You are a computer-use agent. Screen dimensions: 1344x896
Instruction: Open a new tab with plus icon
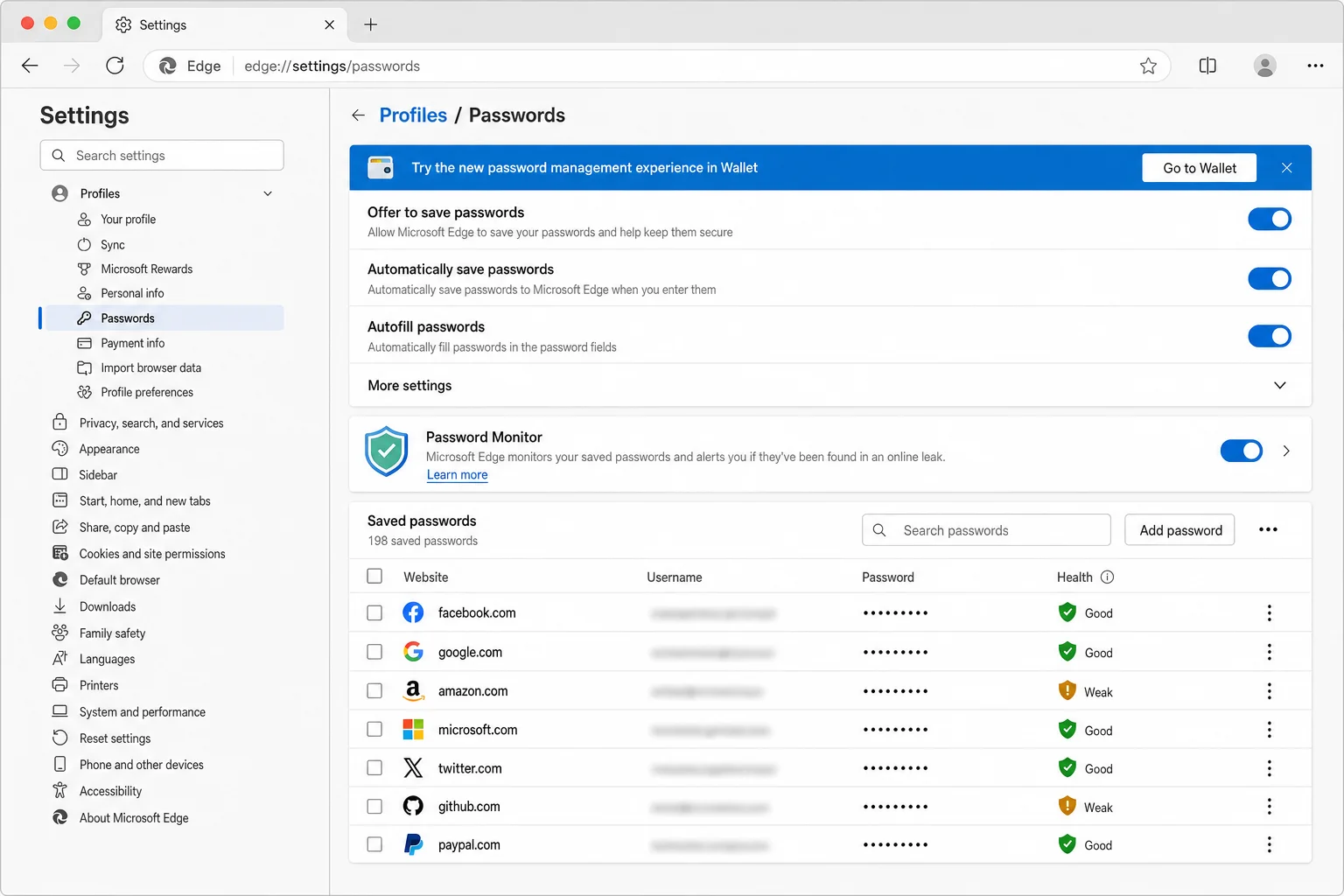[x=370, y=24]
